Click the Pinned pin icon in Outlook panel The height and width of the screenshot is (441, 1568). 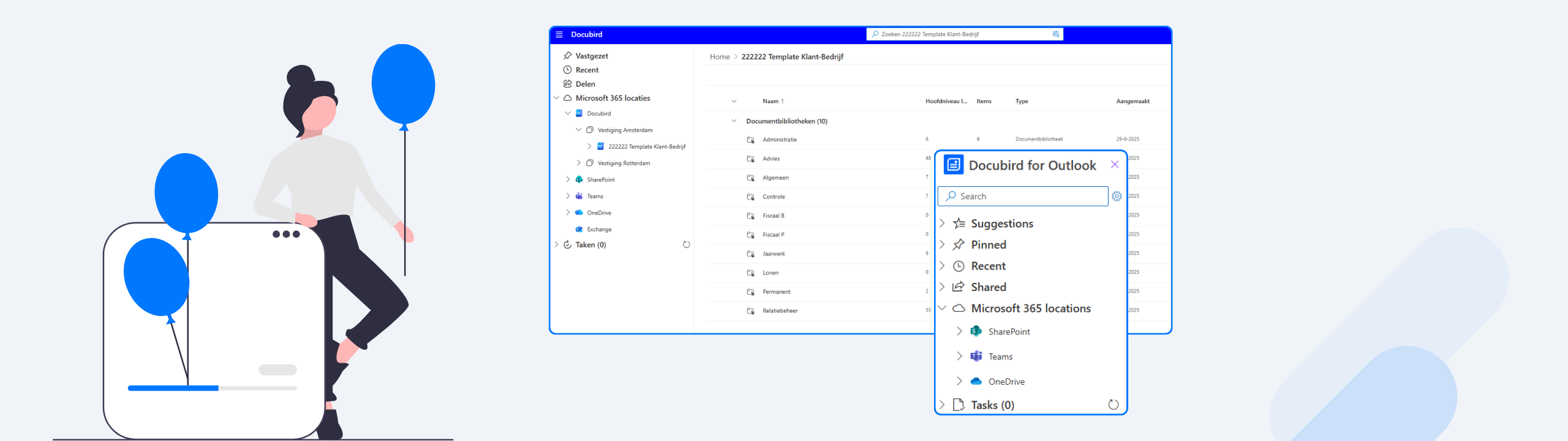959,244
